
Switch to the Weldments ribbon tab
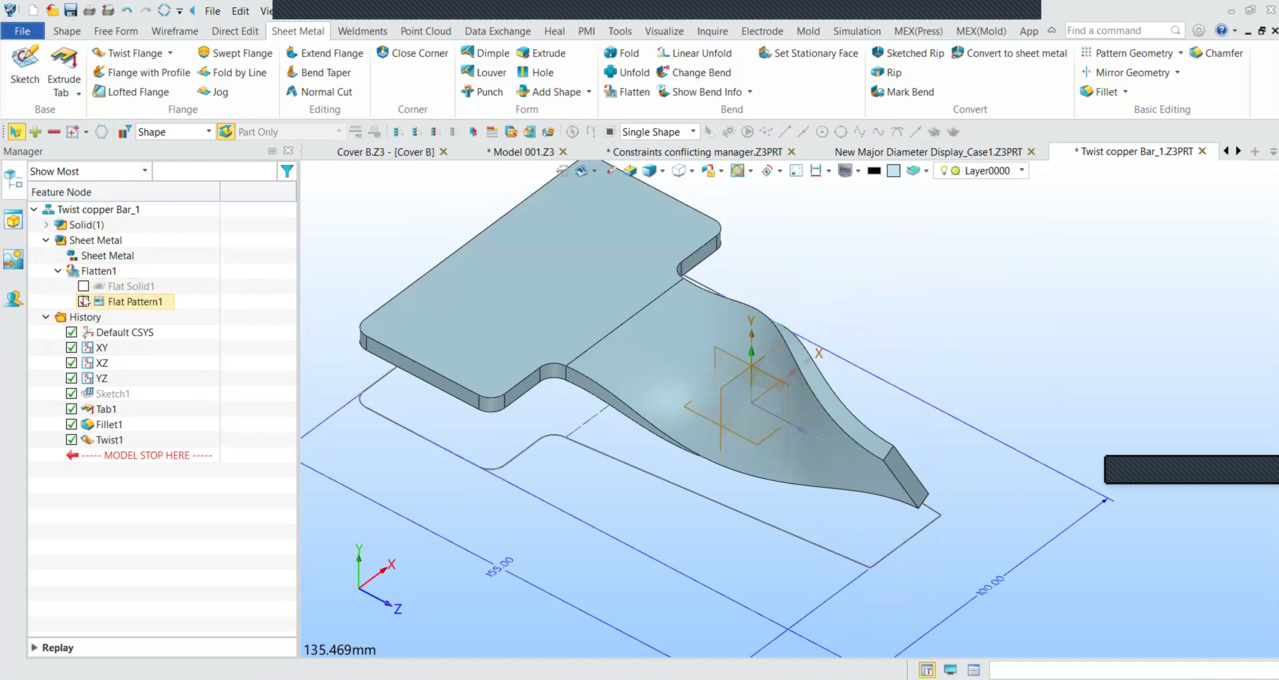(x=362, y=31)
